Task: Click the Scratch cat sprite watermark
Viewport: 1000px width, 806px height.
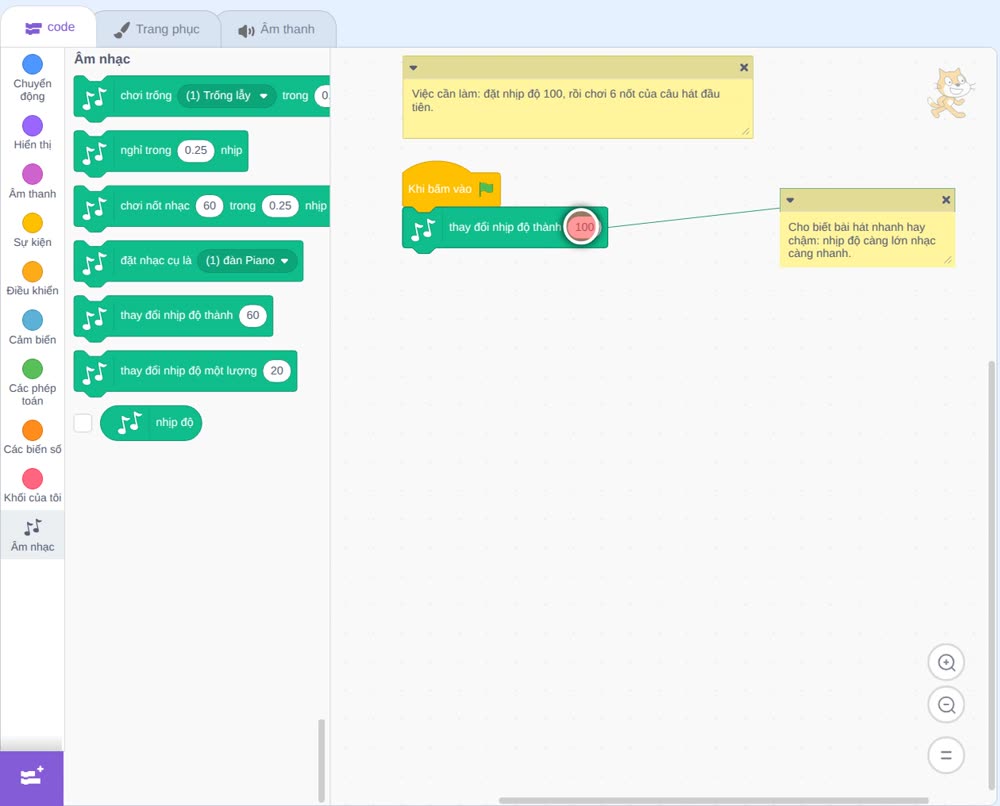Action: [950, 93]
